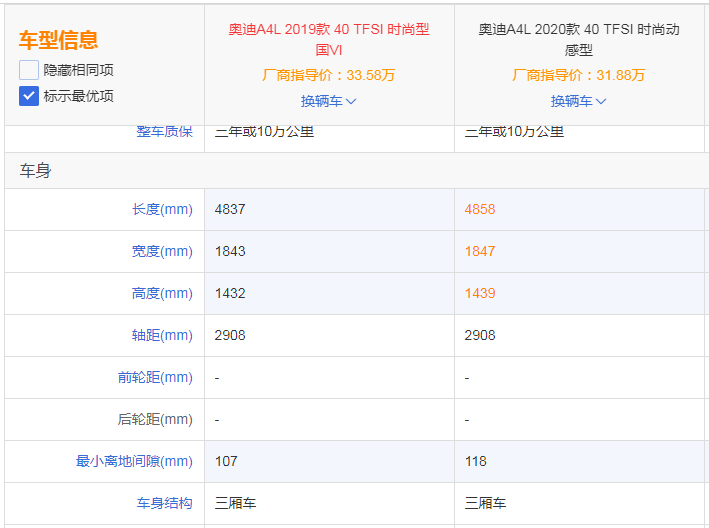
Task: Select the 4837 length value
Action: coord(230,209)
